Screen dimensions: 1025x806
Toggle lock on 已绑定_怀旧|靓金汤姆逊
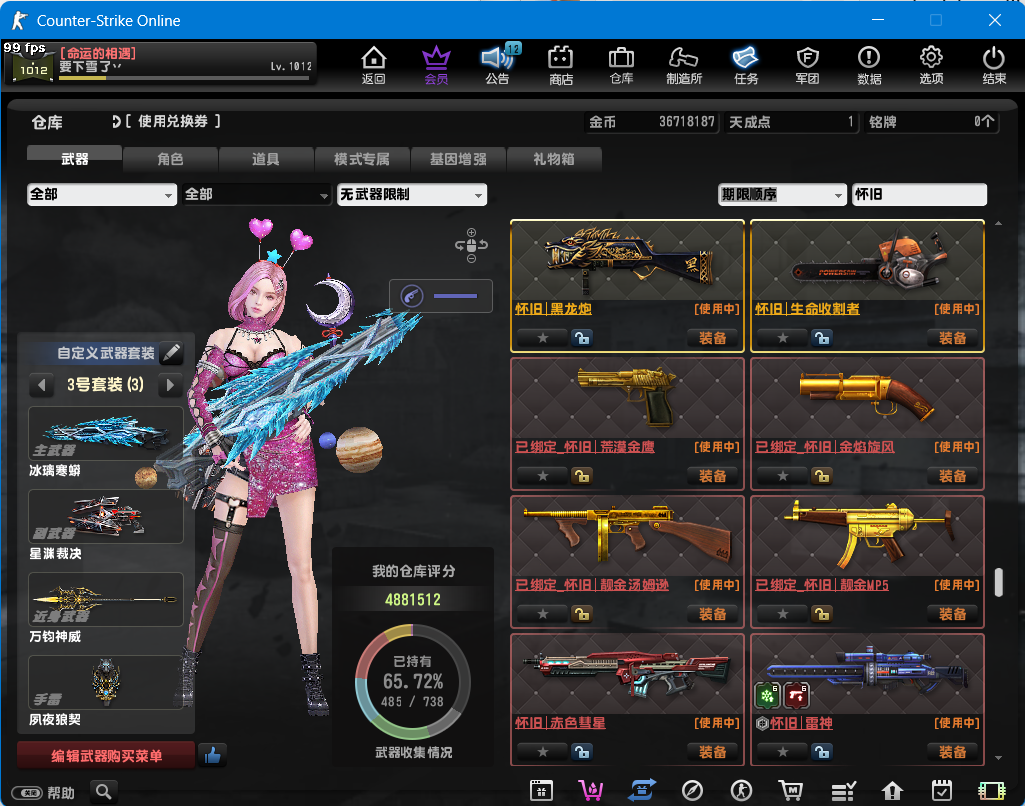pyautogui.click(x=581, y=614)
